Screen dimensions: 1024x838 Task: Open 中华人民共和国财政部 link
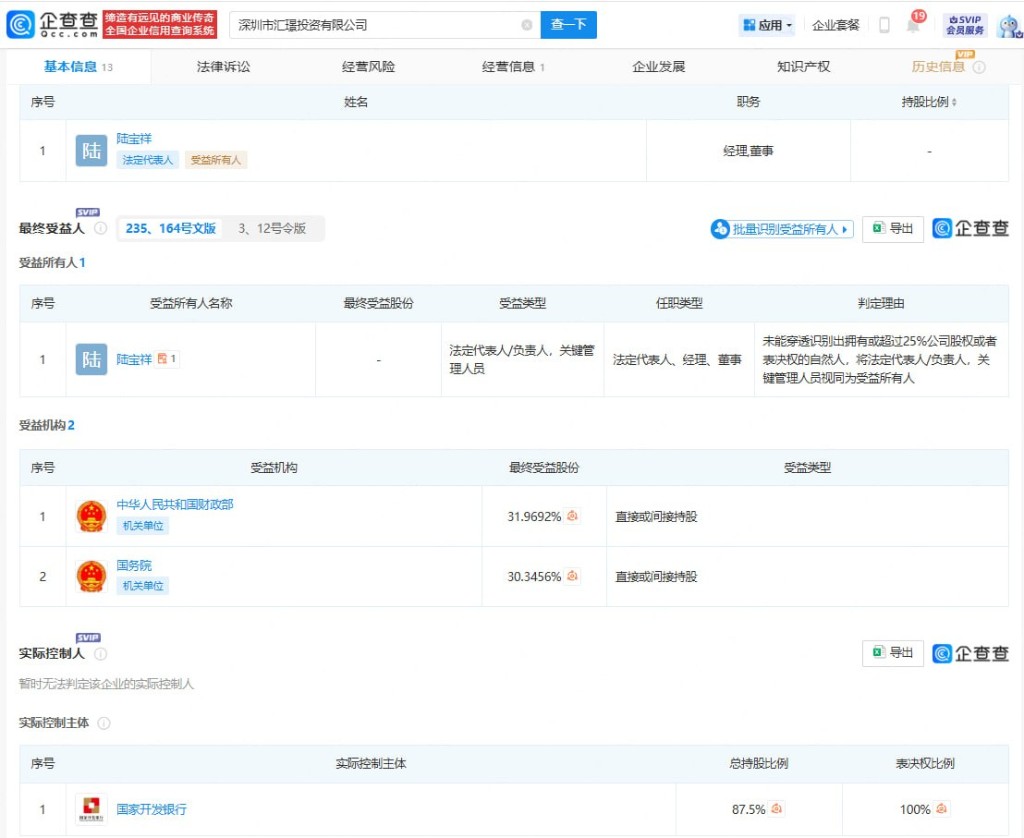tap(174, 504)
